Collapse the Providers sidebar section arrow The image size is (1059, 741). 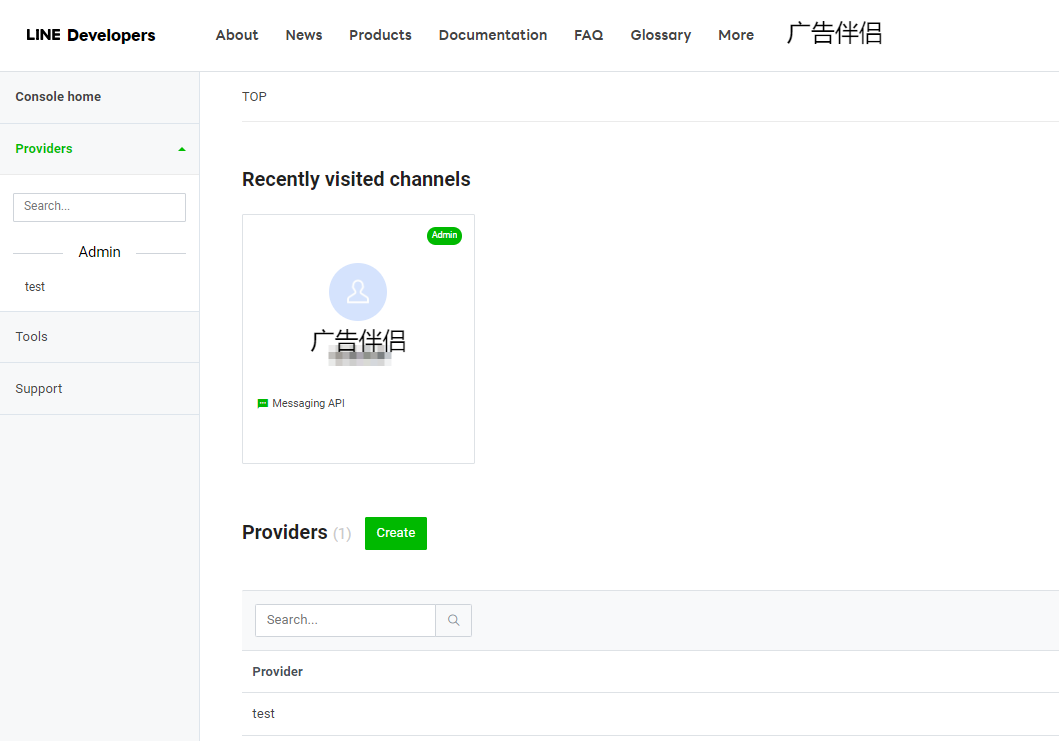click(182, 149)
